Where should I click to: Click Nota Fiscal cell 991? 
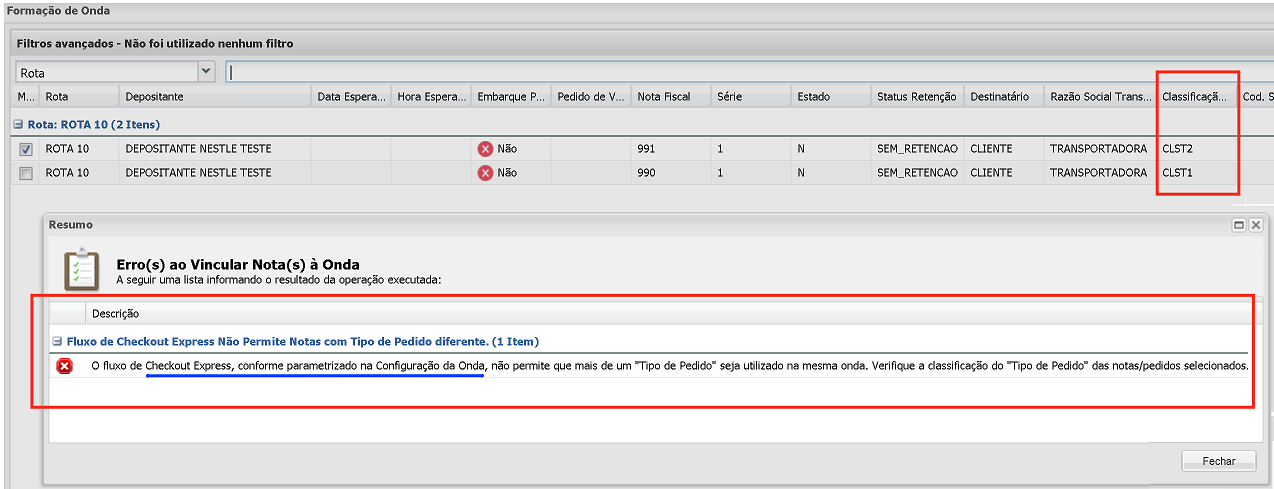[x=671, y=149]
